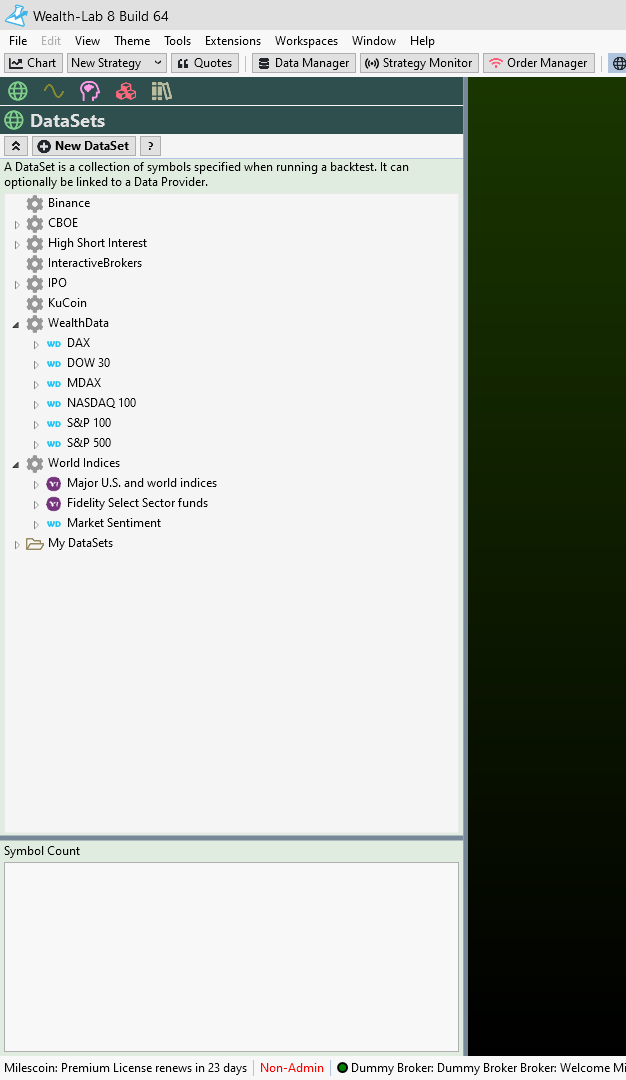Open the Workspaces menu

click(306, 41)
